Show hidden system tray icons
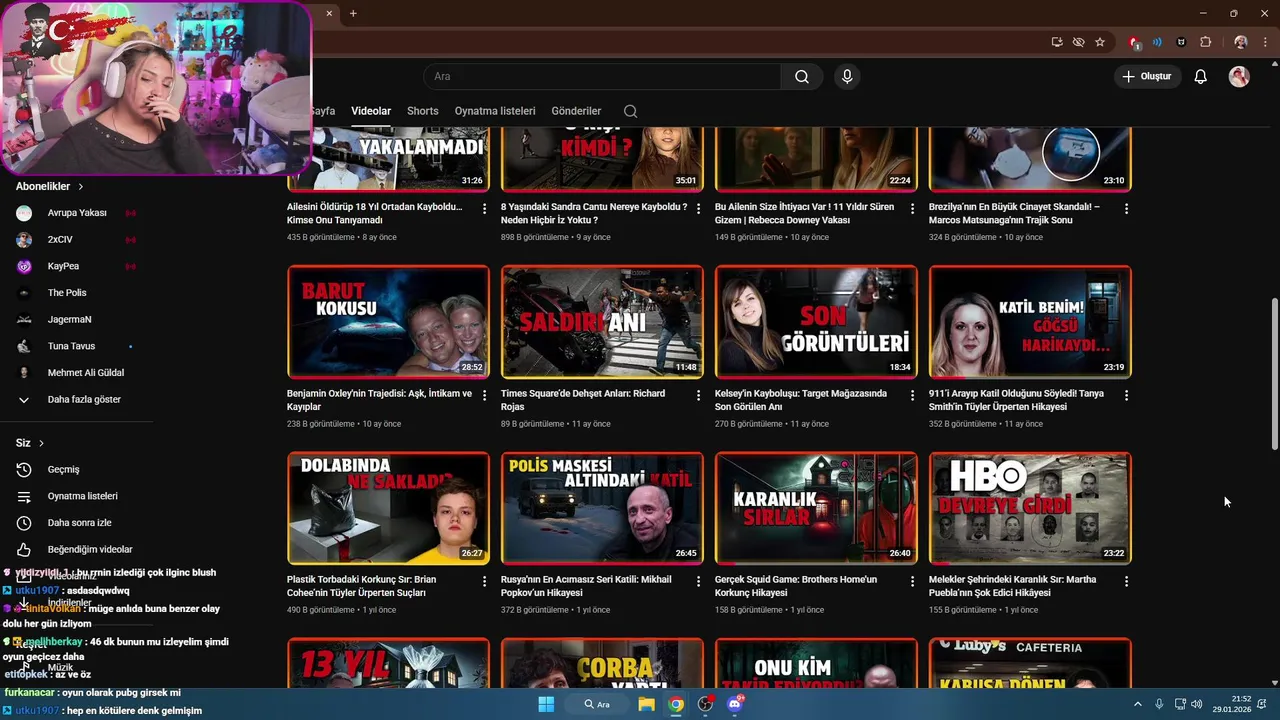The image size is (1280, 720). click(1138, 704)
